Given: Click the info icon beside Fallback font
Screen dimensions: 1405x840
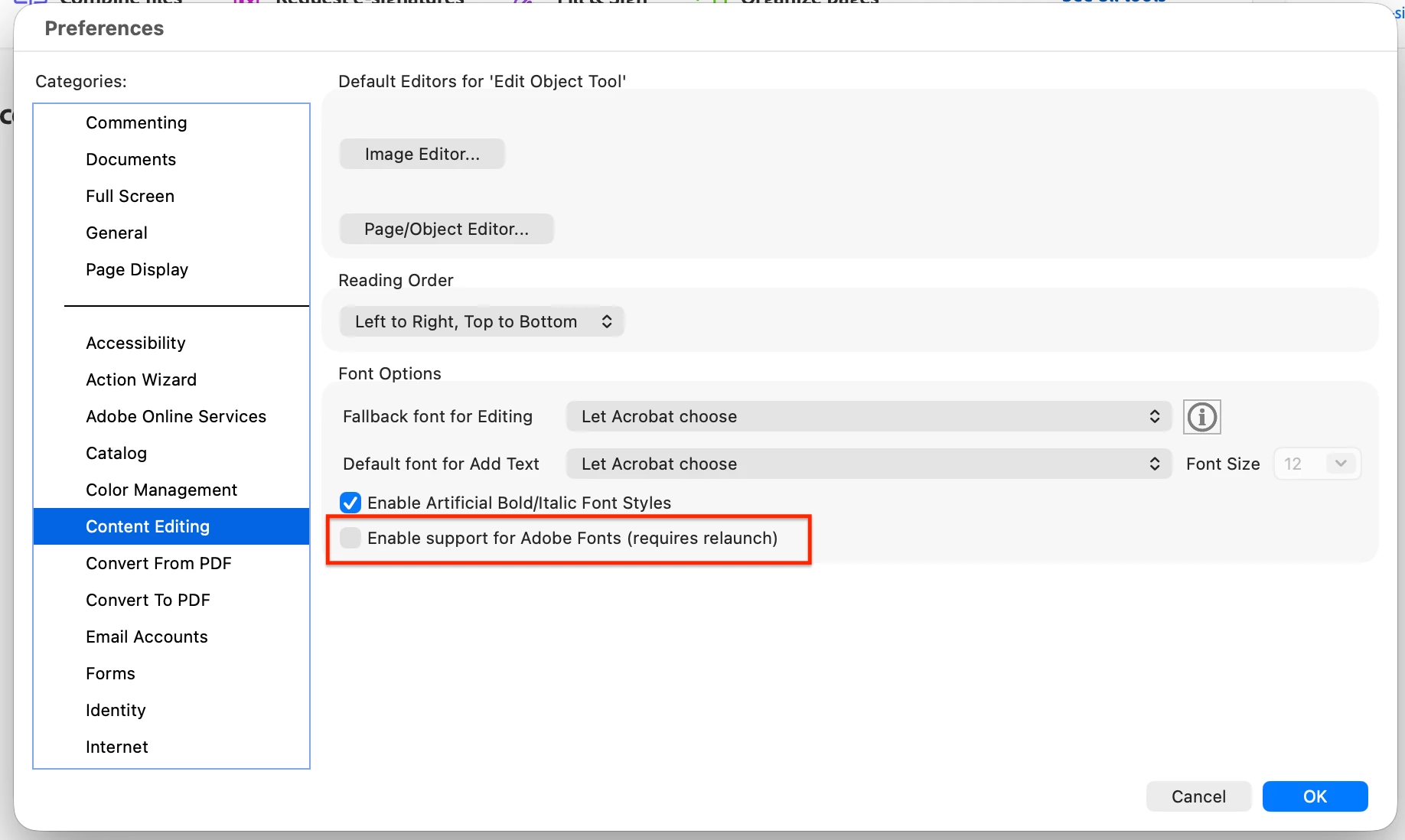Looking at the screenshot, I should coord(1201,417).
